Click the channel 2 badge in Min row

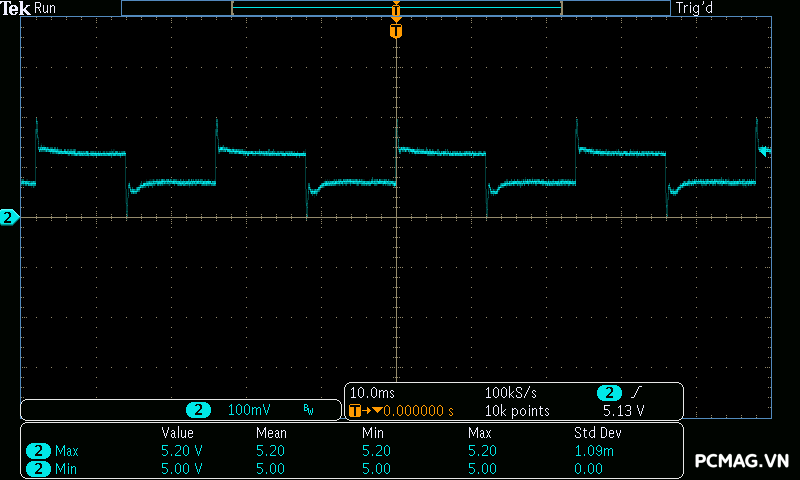click(x=38, y=468)
